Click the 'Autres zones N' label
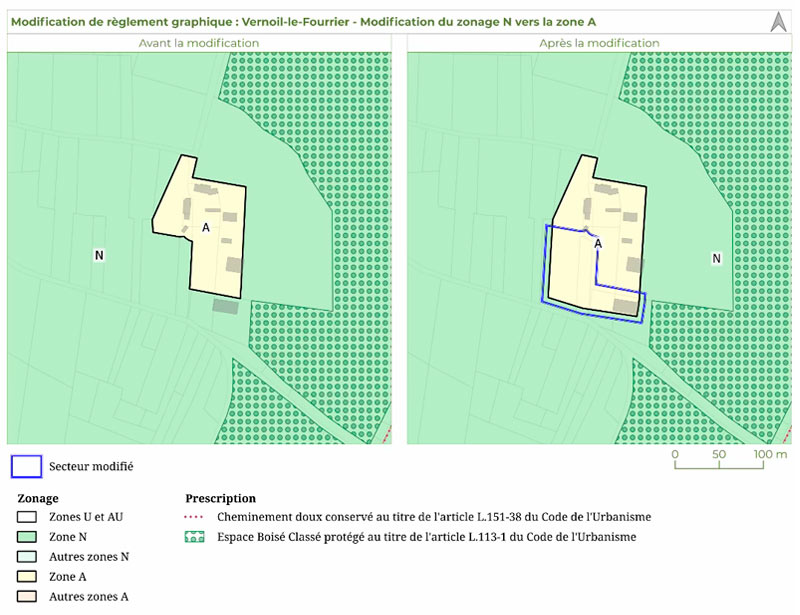Screen dimensions: 800x615 [89, 557]
